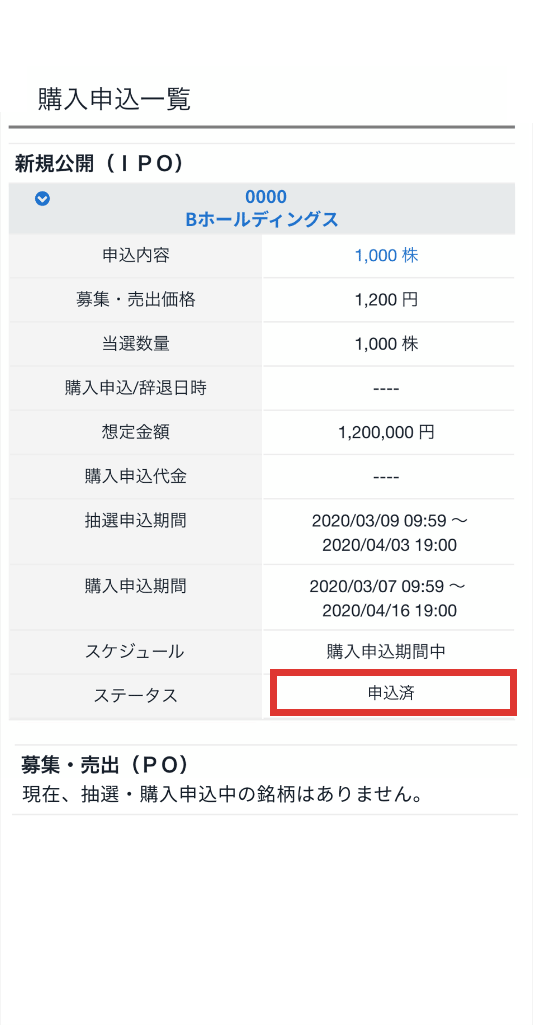The height and width of the screenshot is (1025, 533).
Task: Select the 購入申込/辞退日時 row label
Action: point(136,388)
